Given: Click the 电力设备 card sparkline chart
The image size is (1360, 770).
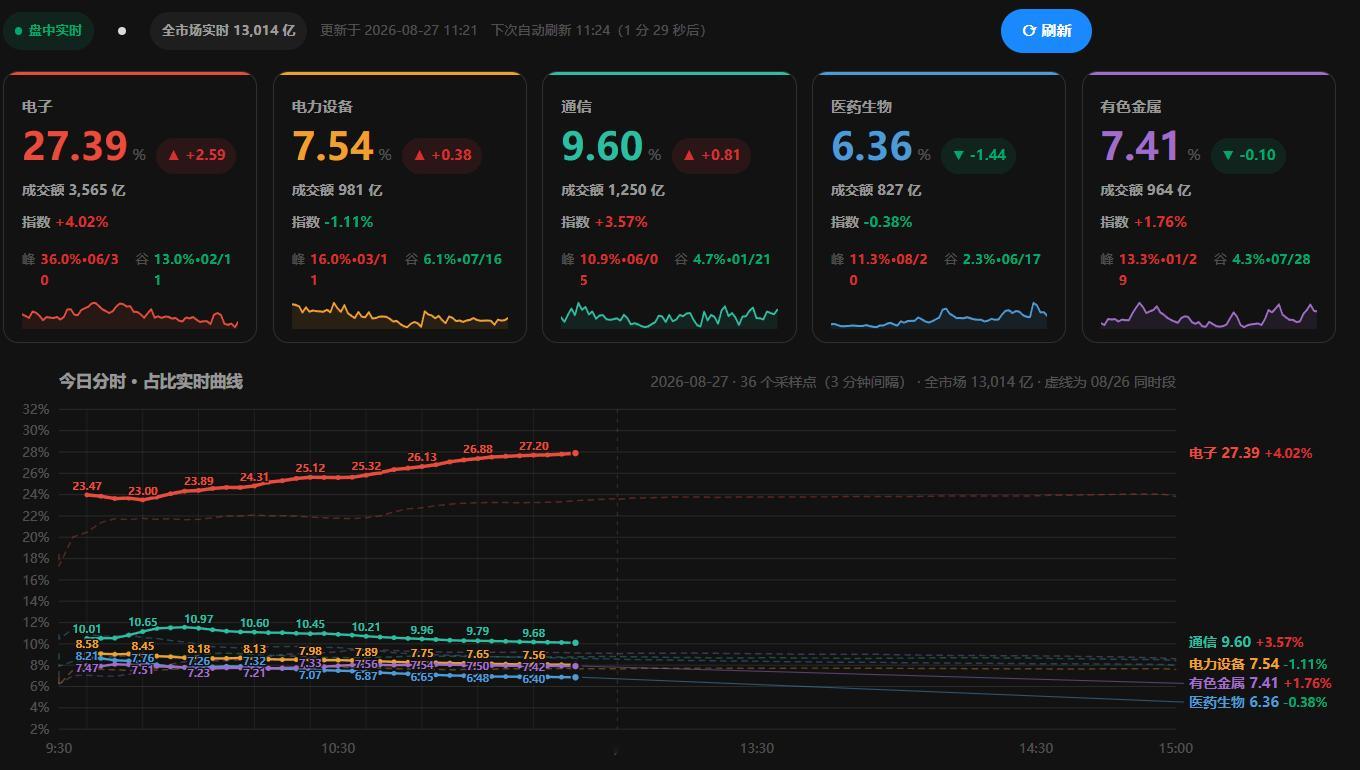Looking at the screenshot, I should tap(400, 315).
